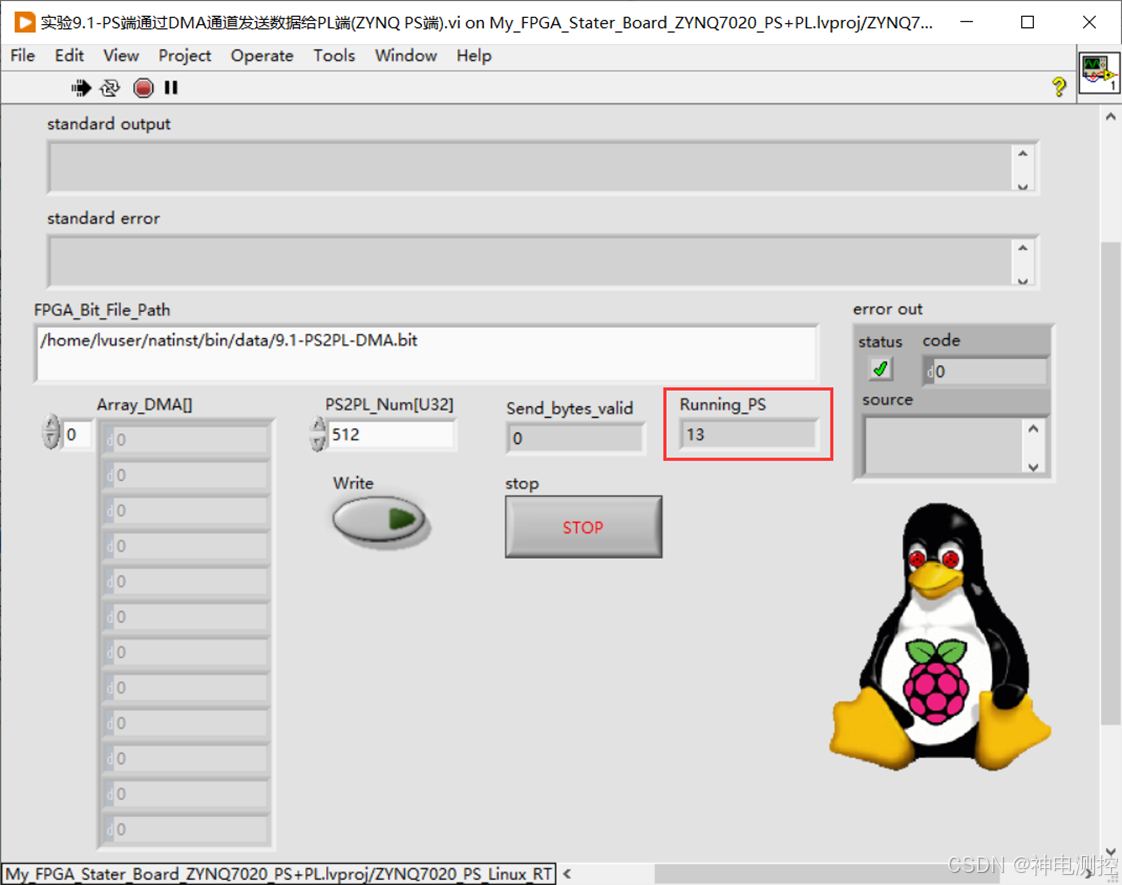Open the View menu

[x=121, y=56]
